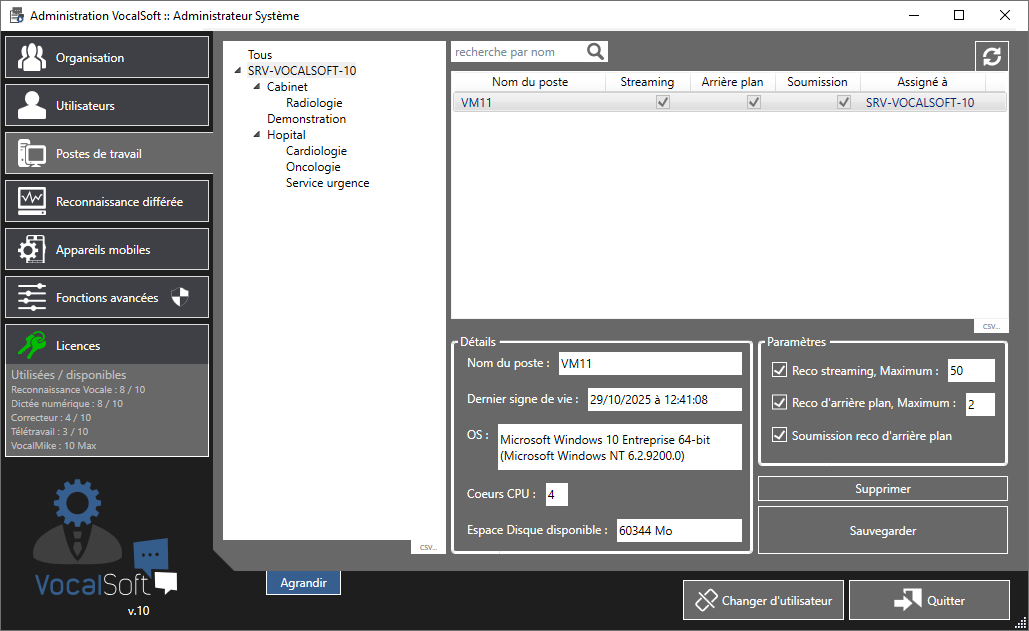Click the magnifying glass search icon

click(596, 52)
